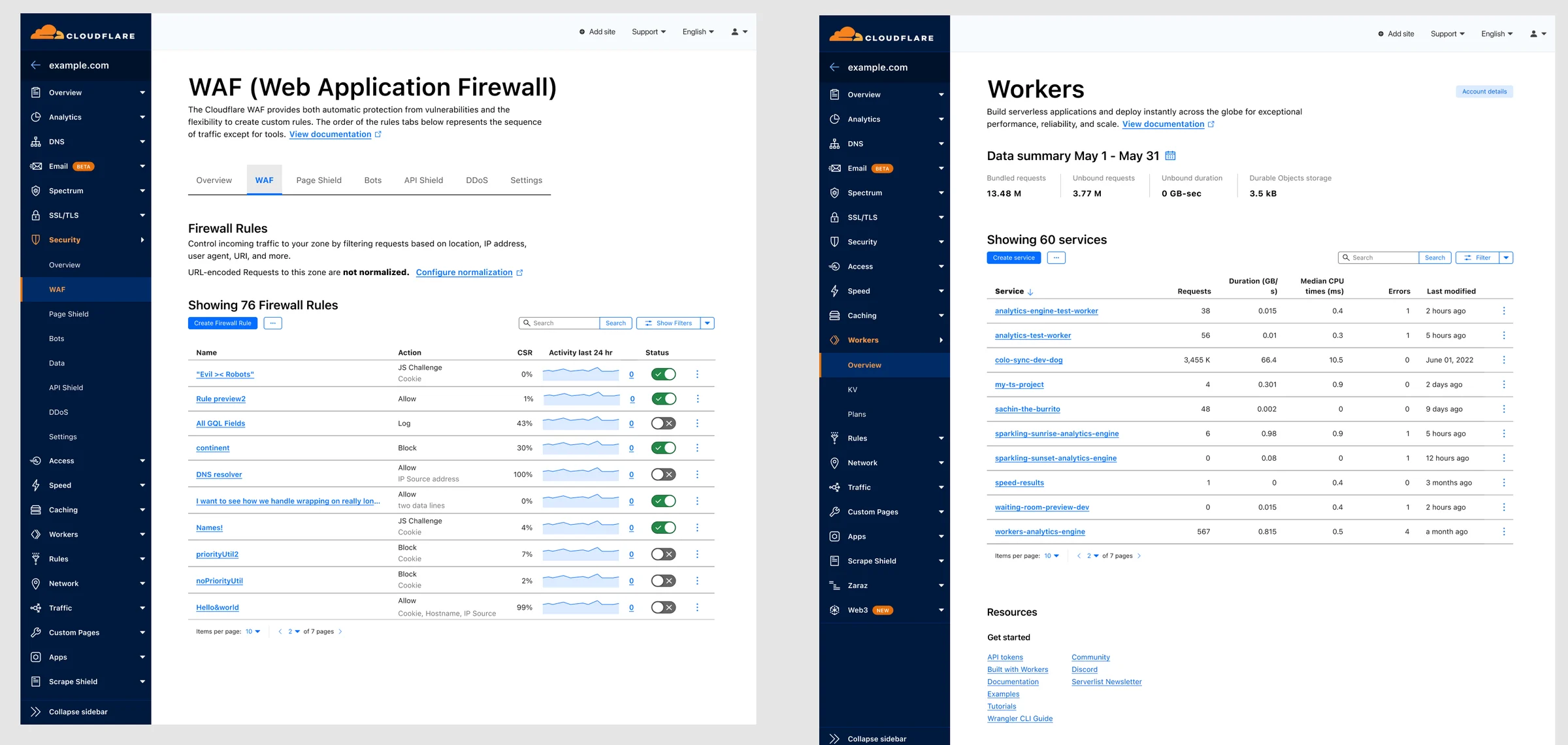Open the English language dropdown in the WAF header
The height and width of the screenshot is (745, 1568).
(698, 32)
